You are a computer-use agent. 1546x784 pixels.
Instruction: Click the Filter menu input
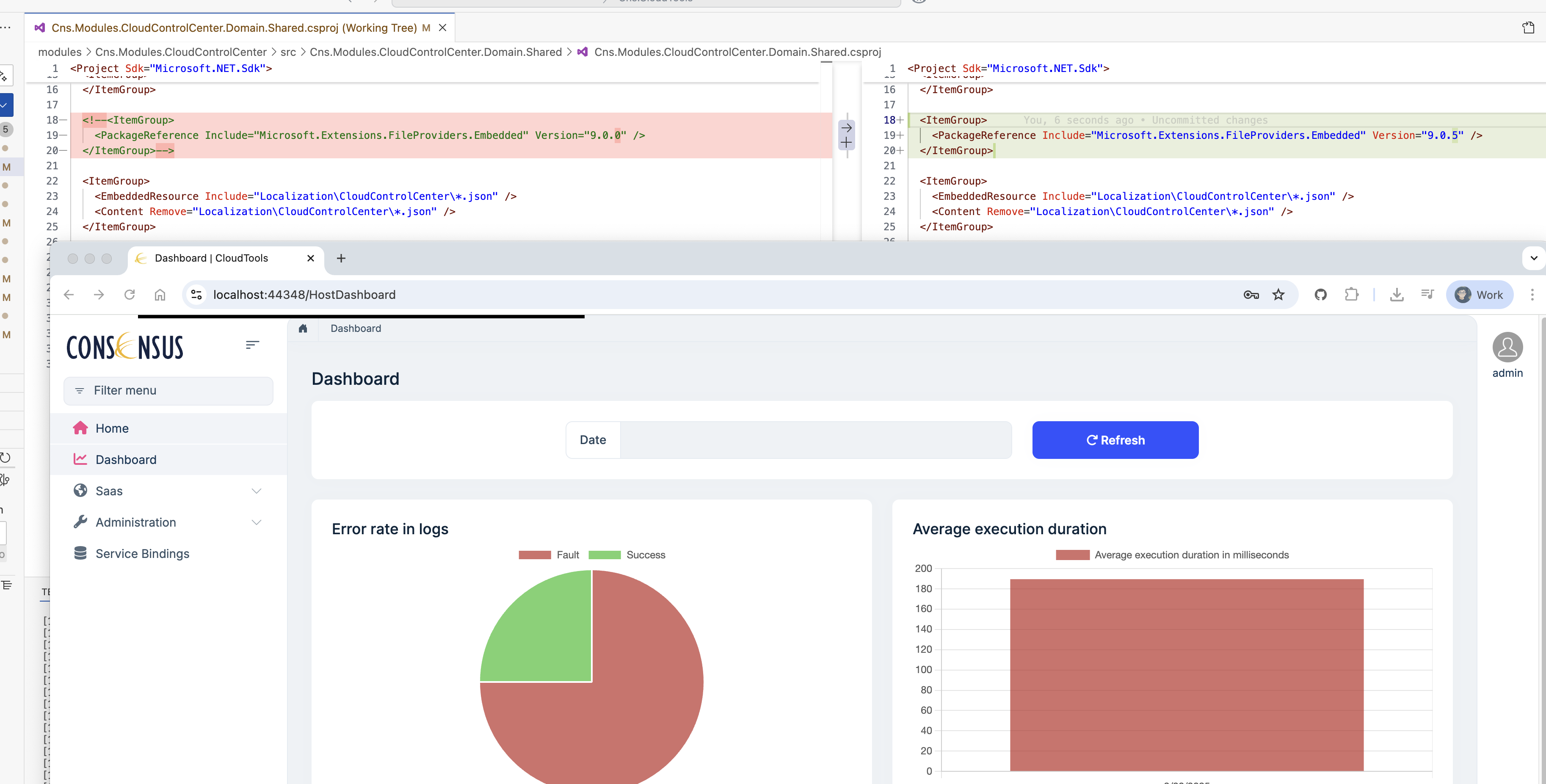tap(168, 391)
